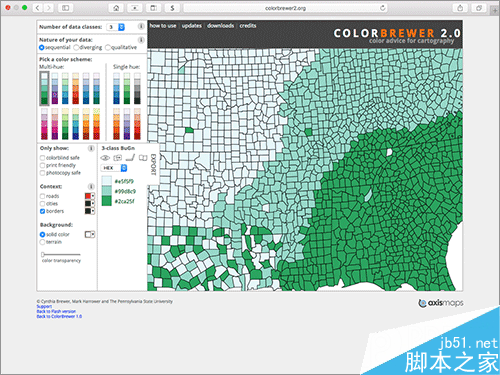The image size is (500, 375).
Task: Select the diverging data radio button
Action: tap(76, 47)
